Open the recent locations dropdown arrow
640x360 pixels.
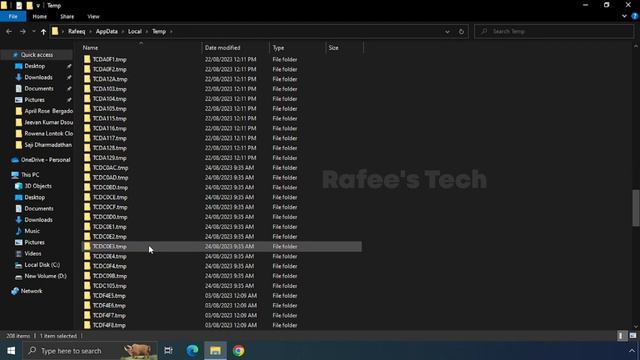click(x=33, y=31)
